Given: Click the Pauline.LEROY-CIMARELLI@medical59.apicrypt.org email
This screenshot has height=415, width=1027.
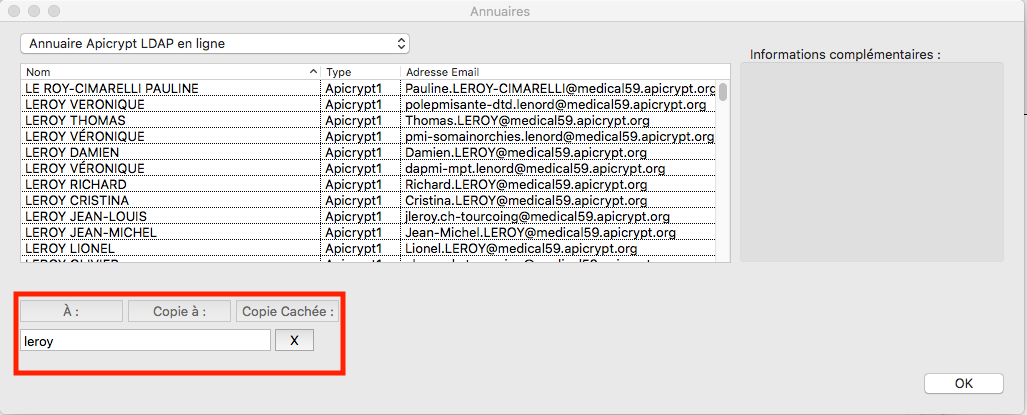Looking at the screenshot, I should pos(560,88).
